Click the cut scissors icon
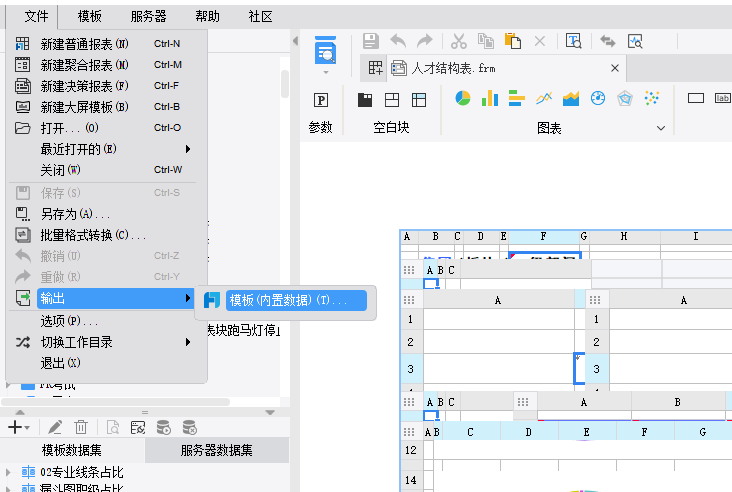The height and width of the screenshot is (492, 732). (458, 42)
